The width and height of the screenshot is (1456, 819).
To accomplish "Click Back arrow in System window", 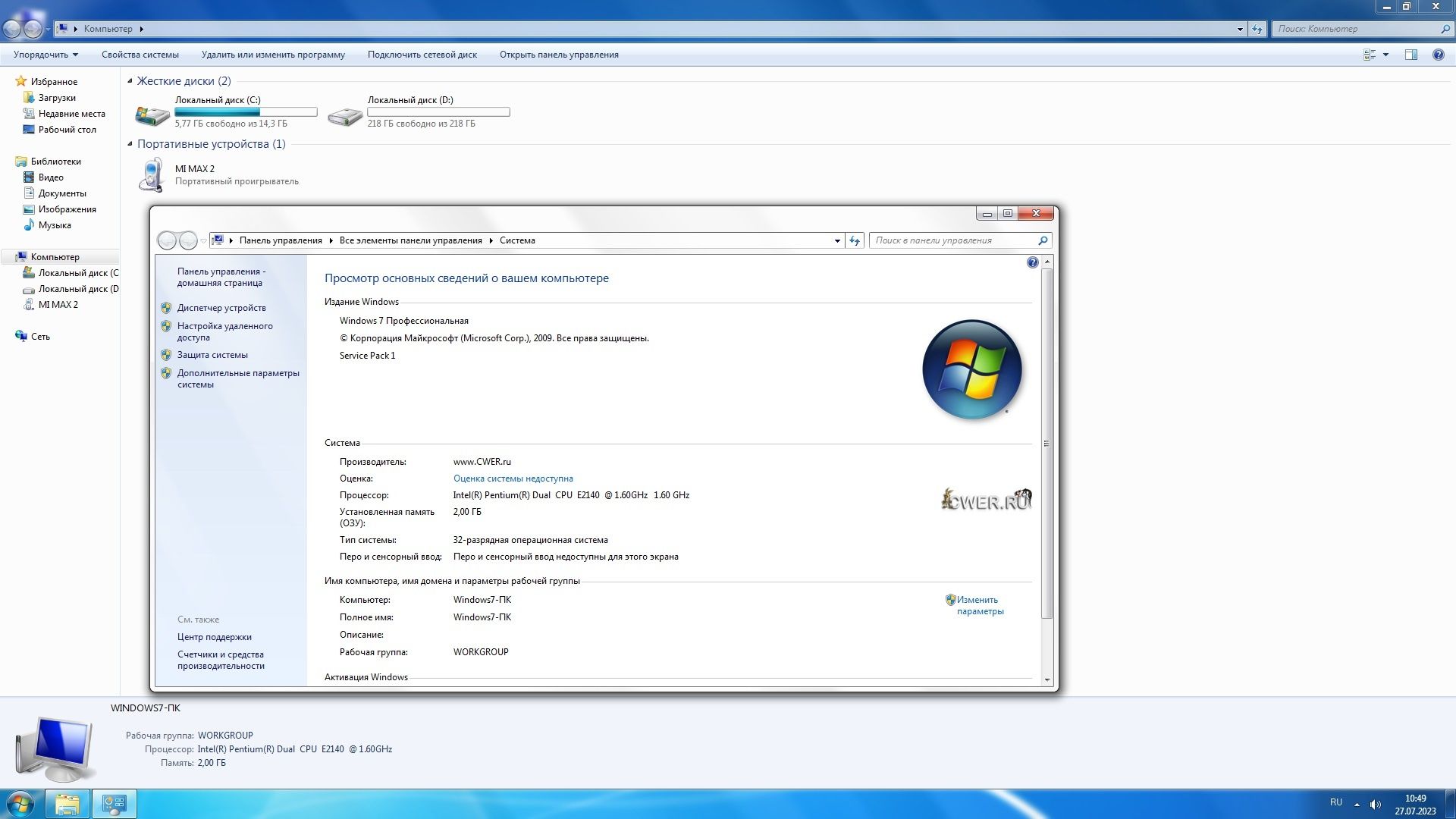I will click(167, 240).
